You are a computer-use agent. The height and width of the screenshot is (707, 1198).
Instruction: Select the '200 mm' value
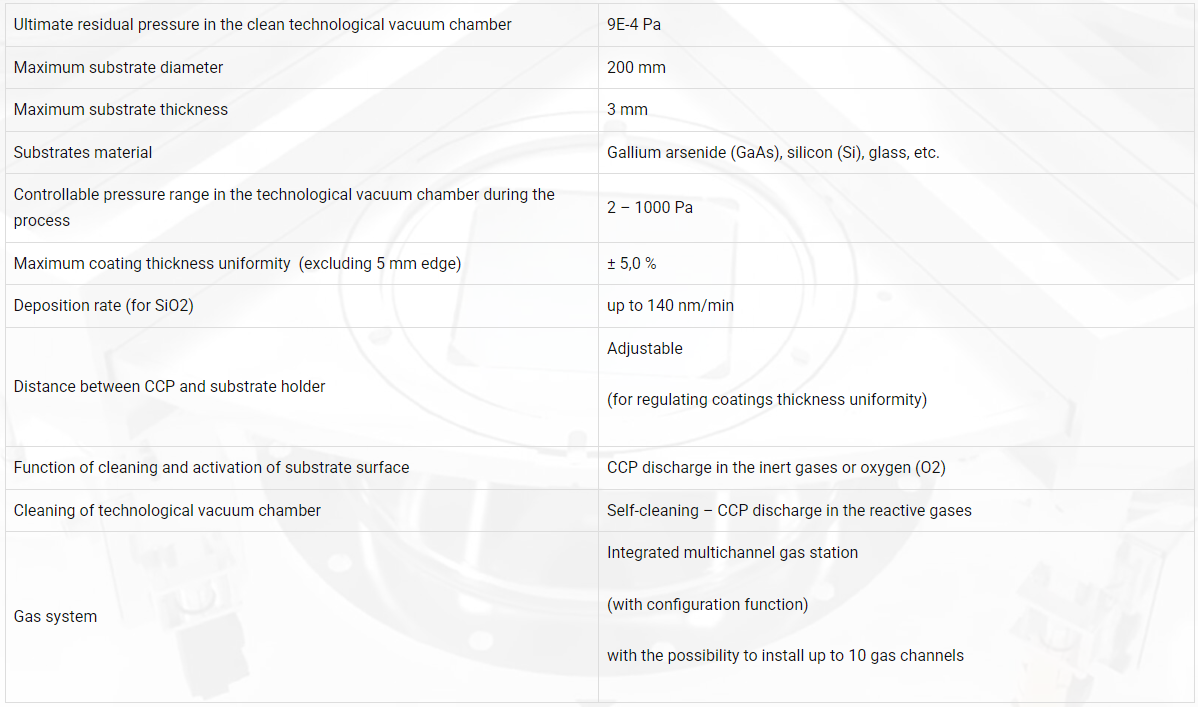coord(636,67)
